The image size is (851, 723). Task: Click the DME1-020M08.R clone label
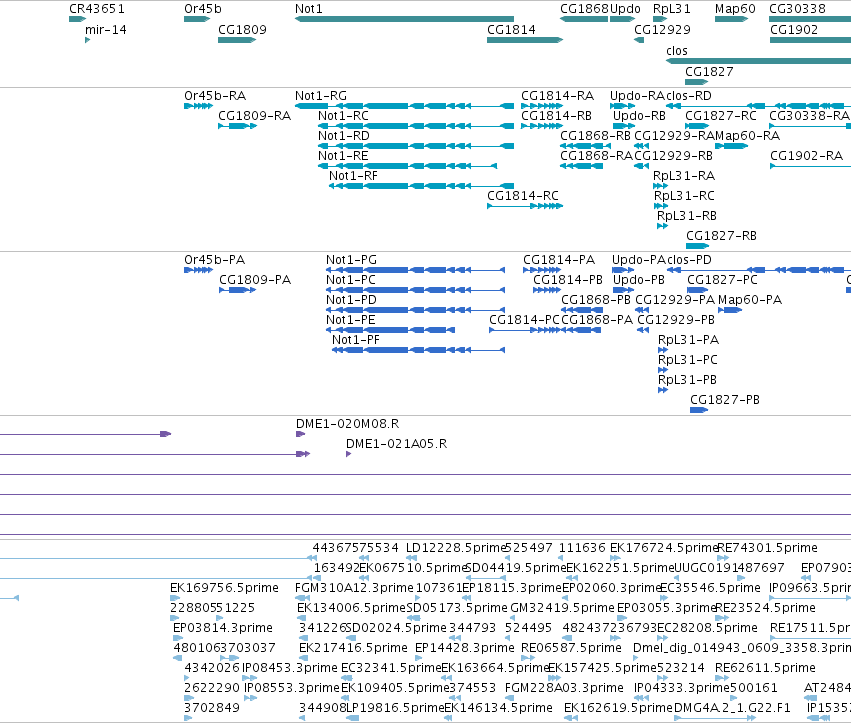pos(347,424)
